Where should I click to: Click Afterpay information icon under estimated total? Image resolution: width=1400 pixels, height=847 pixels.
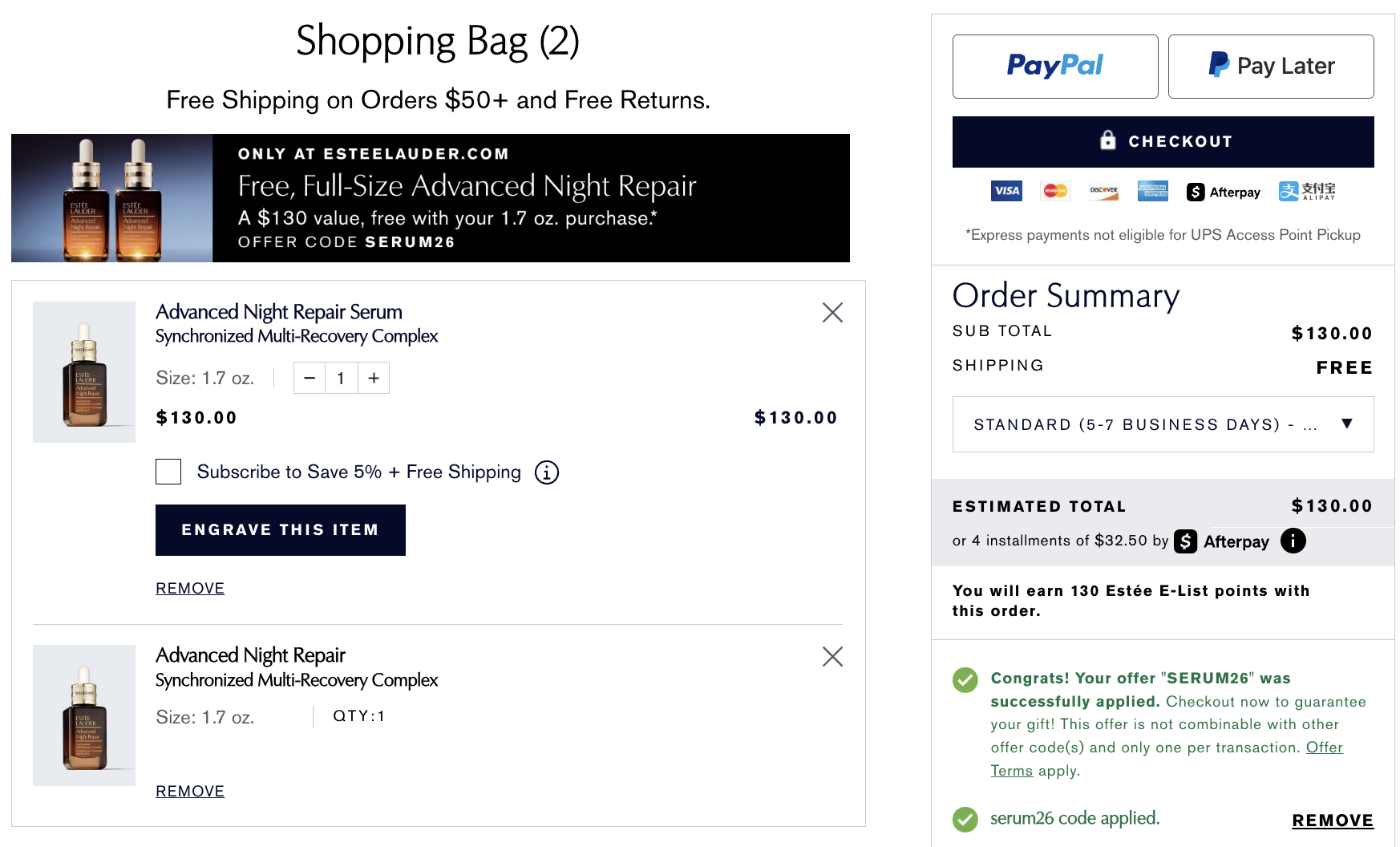[1293, 541]
